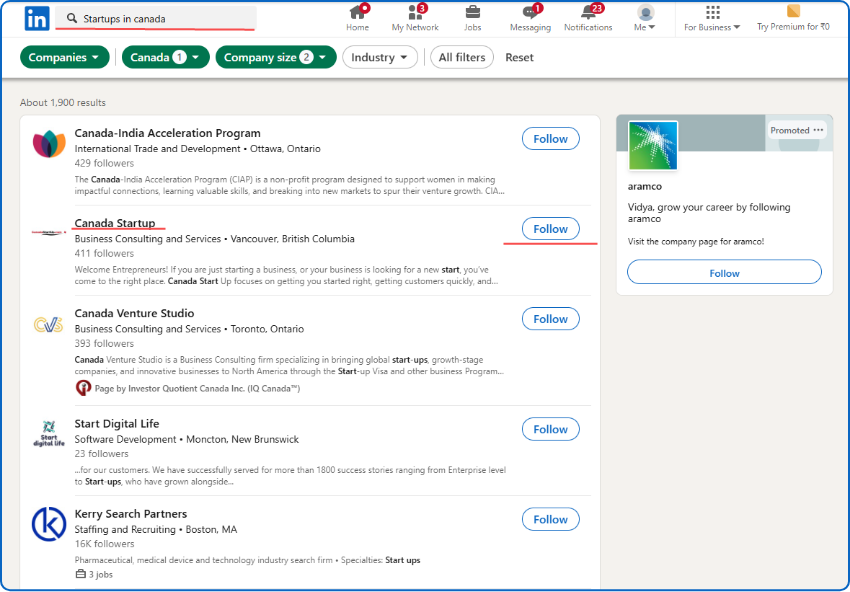Click 'Visit the company page for aramco!' text
Viewport: 850px width, 592px height.
(x=696, y=242)
